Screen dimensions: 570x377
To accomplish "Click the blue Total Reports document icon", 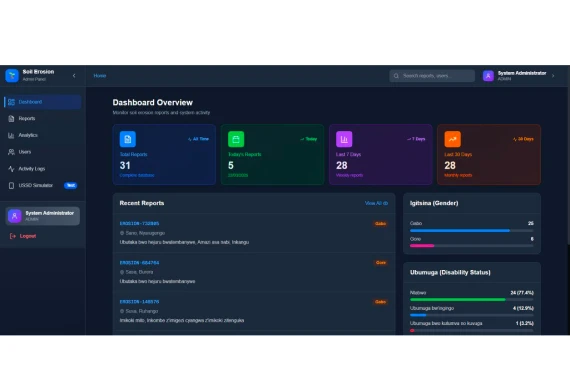I will [128, 139].
